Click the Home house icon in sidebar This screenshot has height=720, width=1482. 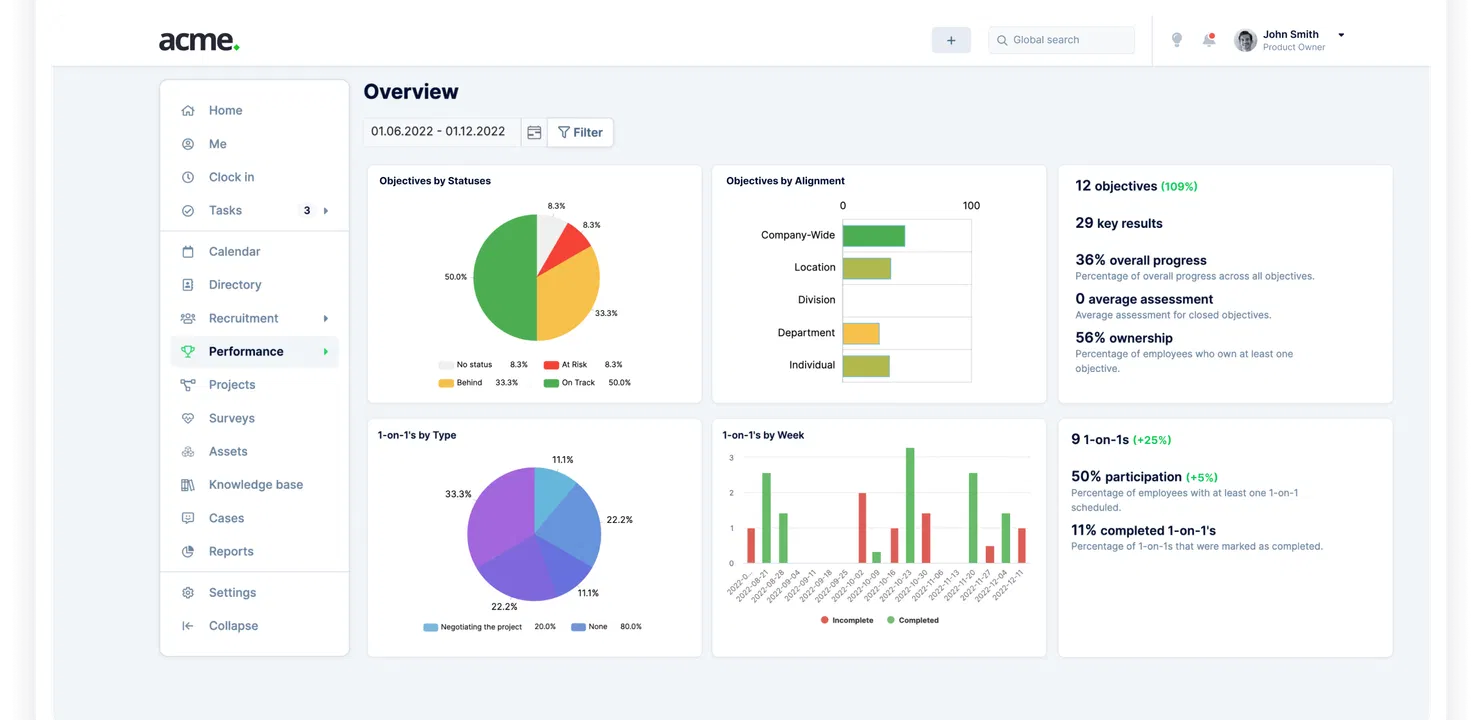(x=188, y=111)
